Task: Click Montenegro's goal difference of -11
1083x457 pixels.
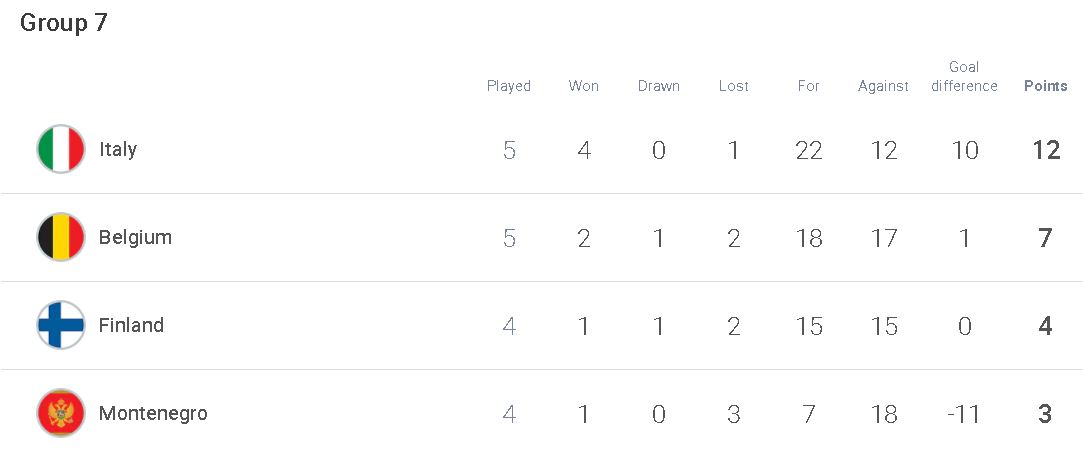Action: [964, 414]
